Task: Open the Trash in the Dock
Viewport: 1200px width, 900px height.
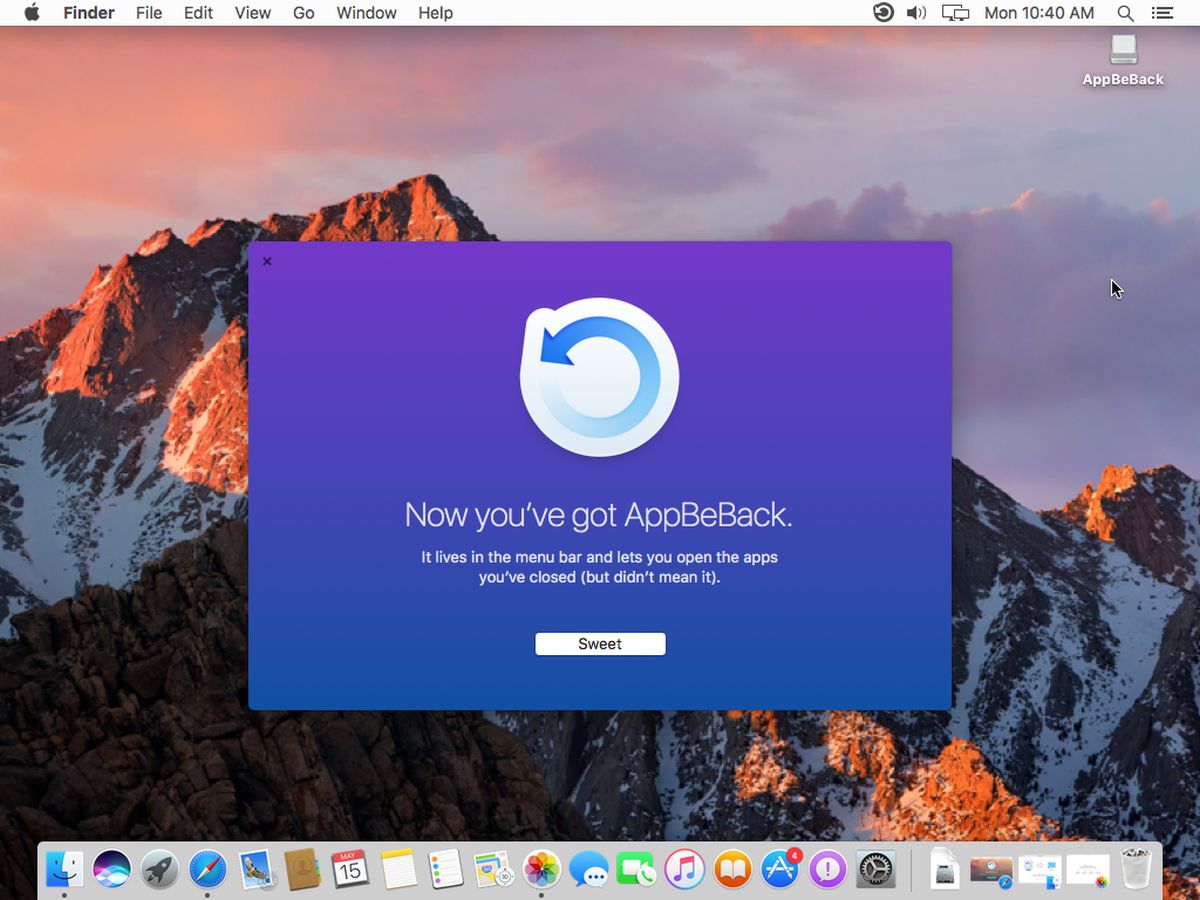Action: (x=1136, y=869)
